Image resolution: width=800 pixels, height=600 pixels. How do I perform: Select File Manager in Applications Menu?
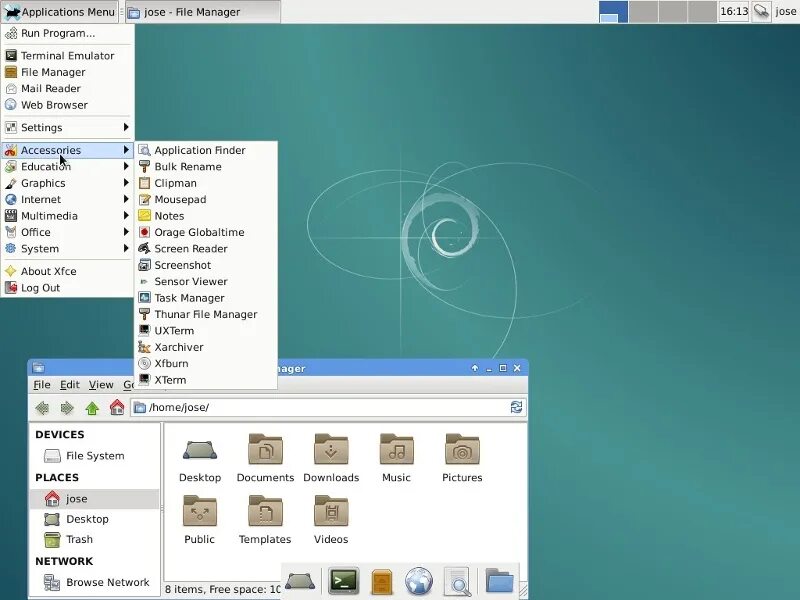tap(67, 72)
